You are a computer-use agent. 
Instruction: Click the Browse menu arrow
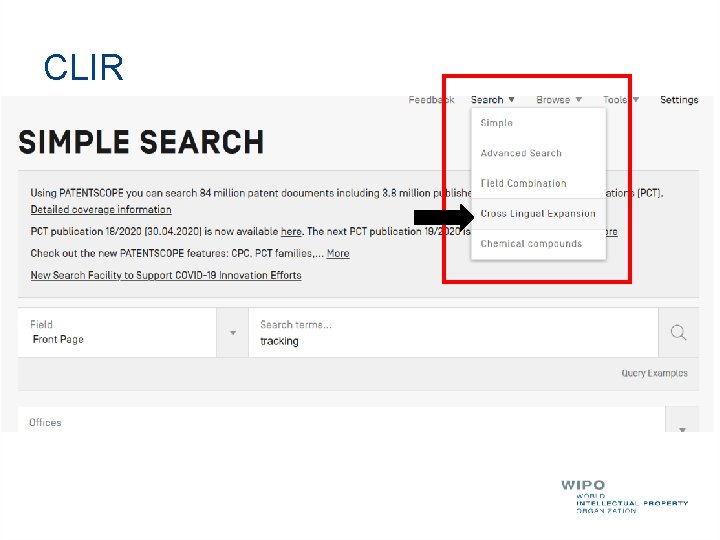579,100
